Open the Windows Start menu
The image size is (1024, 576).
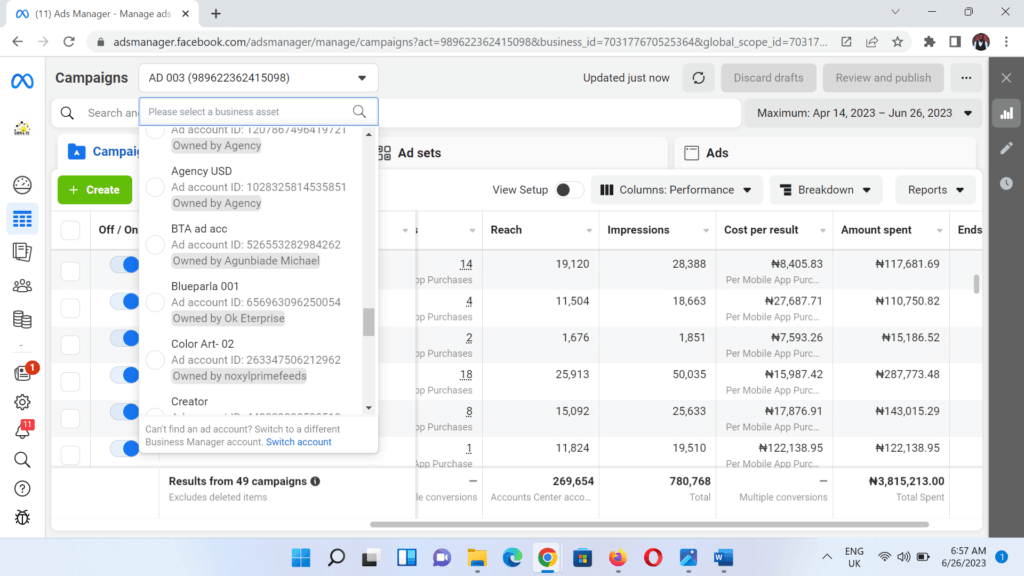[x=301, y=558]
